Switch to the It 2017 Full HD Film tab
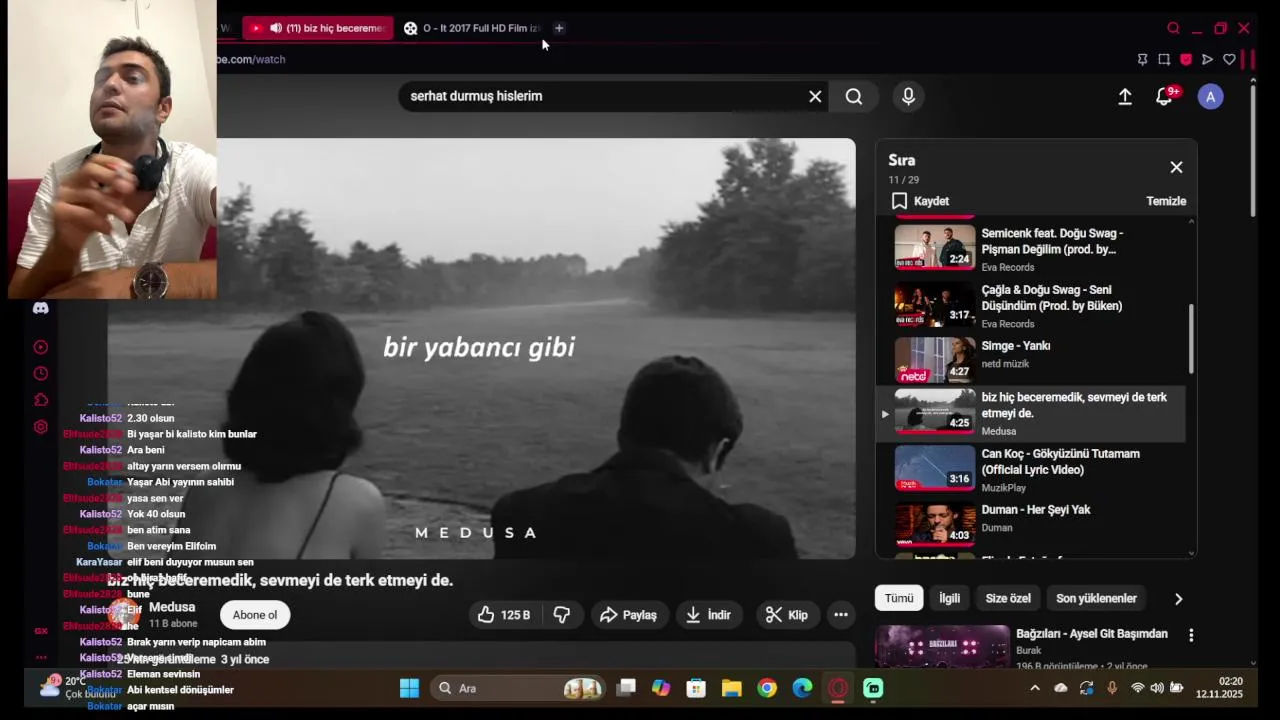This screenshot has width=1280, height=720. point(471,28)
